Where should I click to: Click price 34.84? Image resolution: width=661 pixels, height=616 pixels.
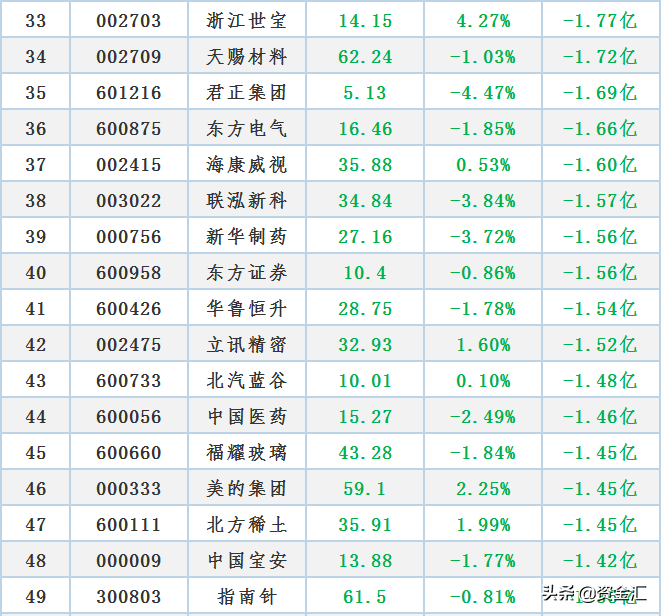pyautogui.click(x=365, y=201)
